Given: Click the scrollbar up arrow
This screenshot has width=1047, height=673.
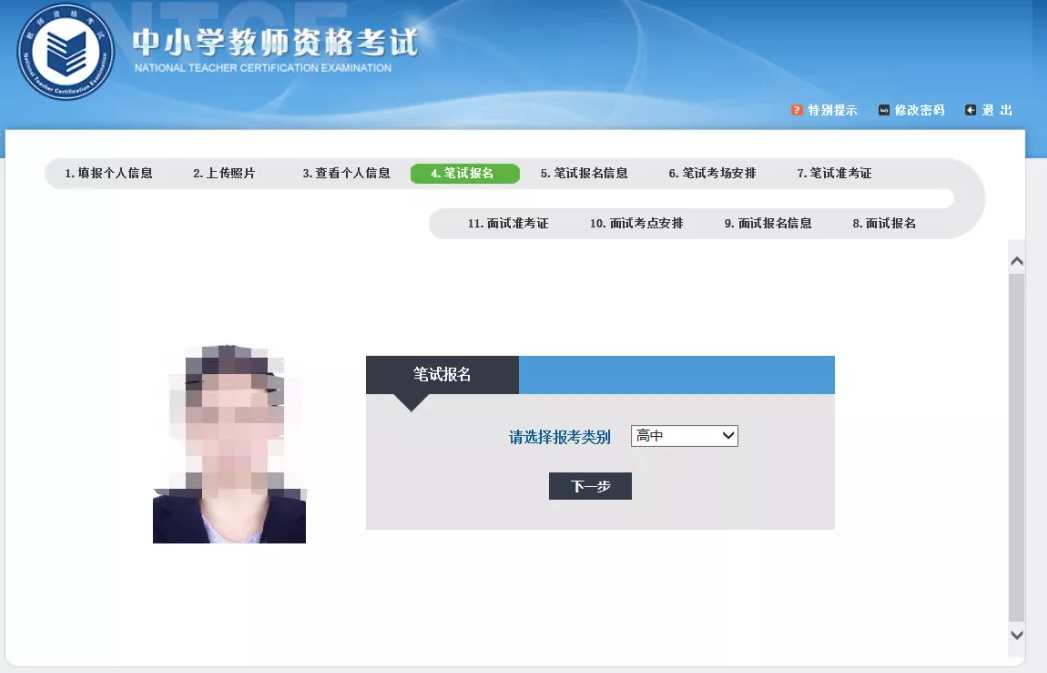Looking at the screenshot, I should click(1017, 261).
